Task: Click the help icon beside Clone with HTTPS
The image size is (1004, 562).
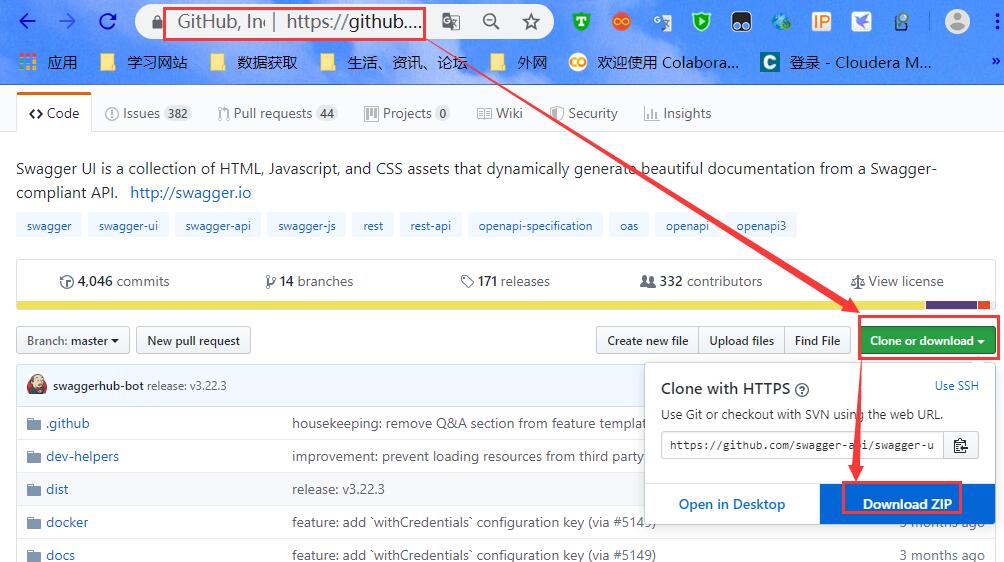Action: pos(802,389)
